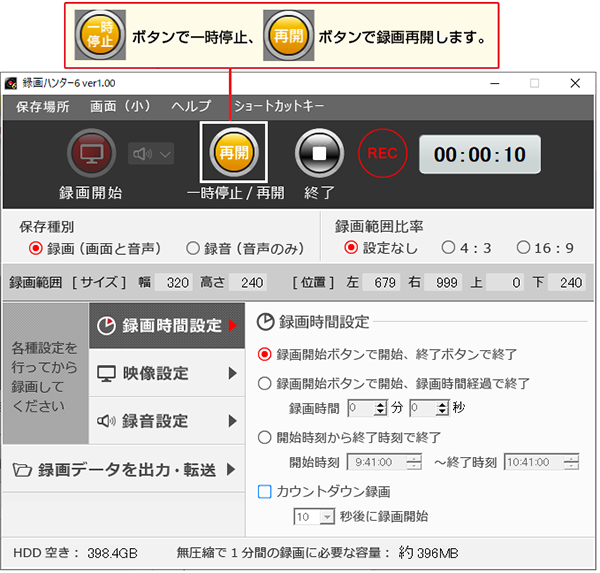Click the 秒 seconds field
Image resolution: width=600 pixels, height=573 pixels.
pos(422,408)
